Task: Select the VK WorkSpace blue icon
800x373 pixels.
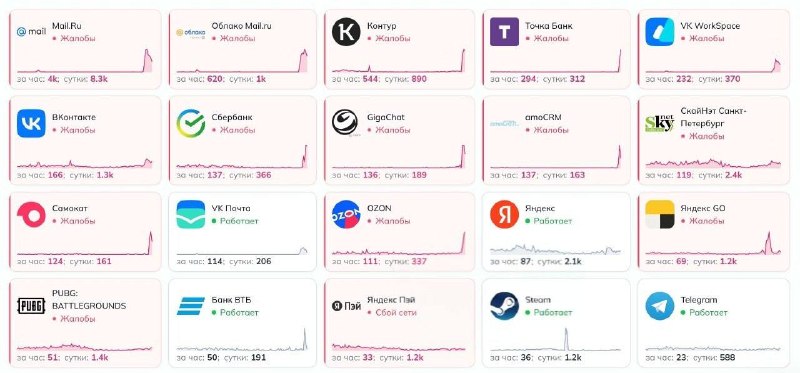Action: 660,32
